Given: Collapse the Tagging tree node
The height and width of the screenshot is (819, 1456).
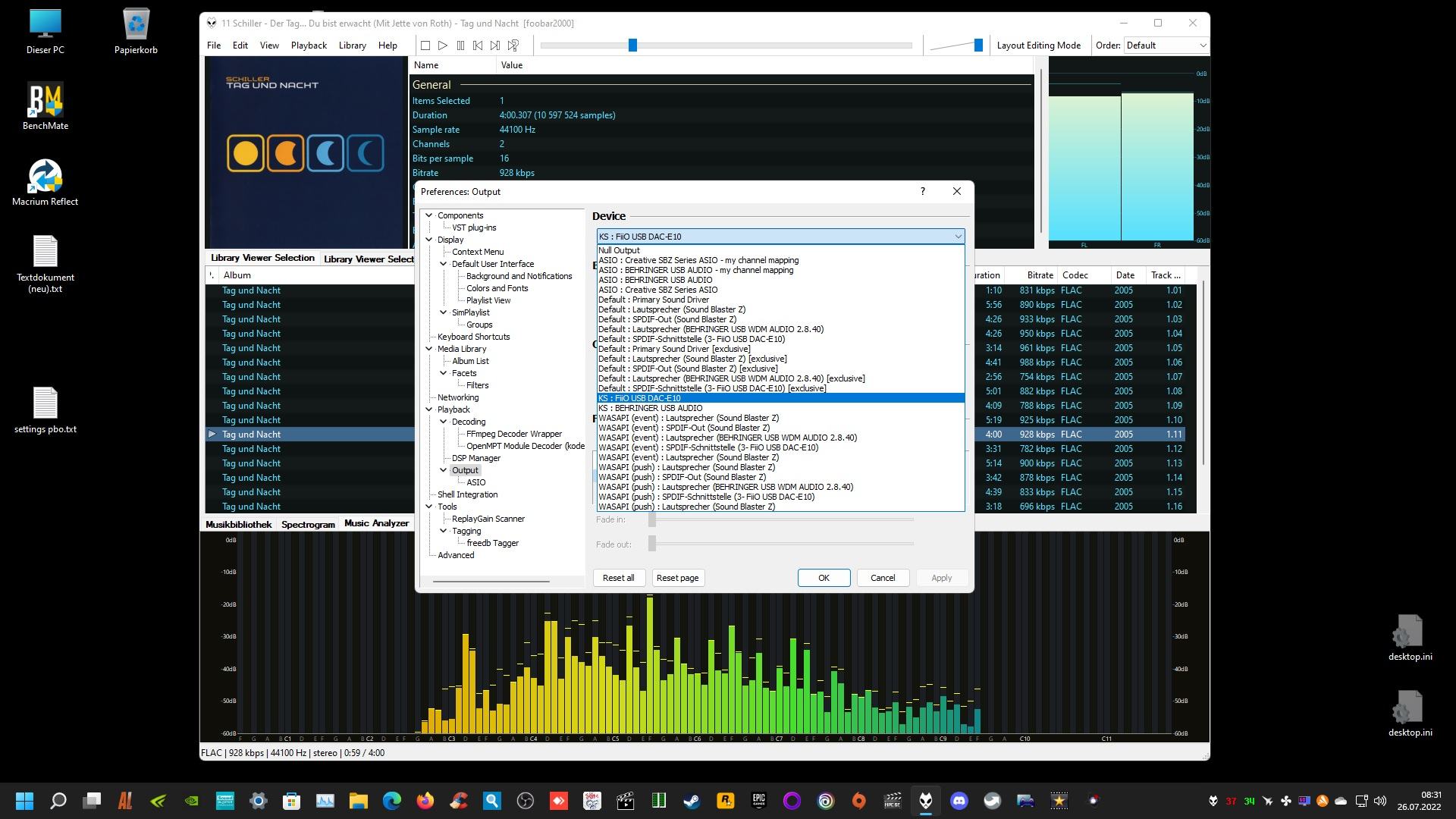Looking at the screenshot, I should [x=444, y=531].
